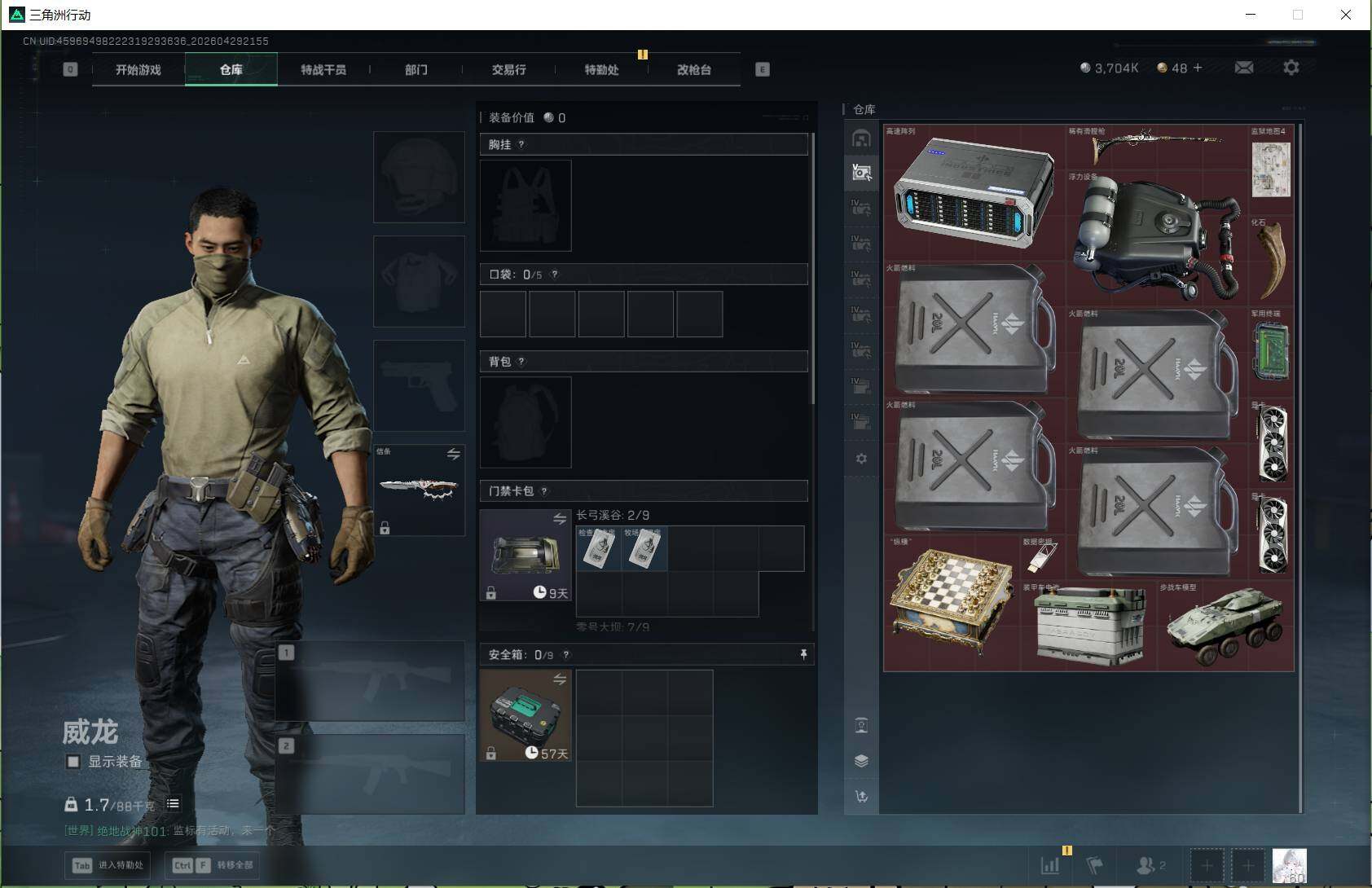The image size is (1372, 888).
Task: Switch to the 特战干员 tab
Action: (323, 70)
